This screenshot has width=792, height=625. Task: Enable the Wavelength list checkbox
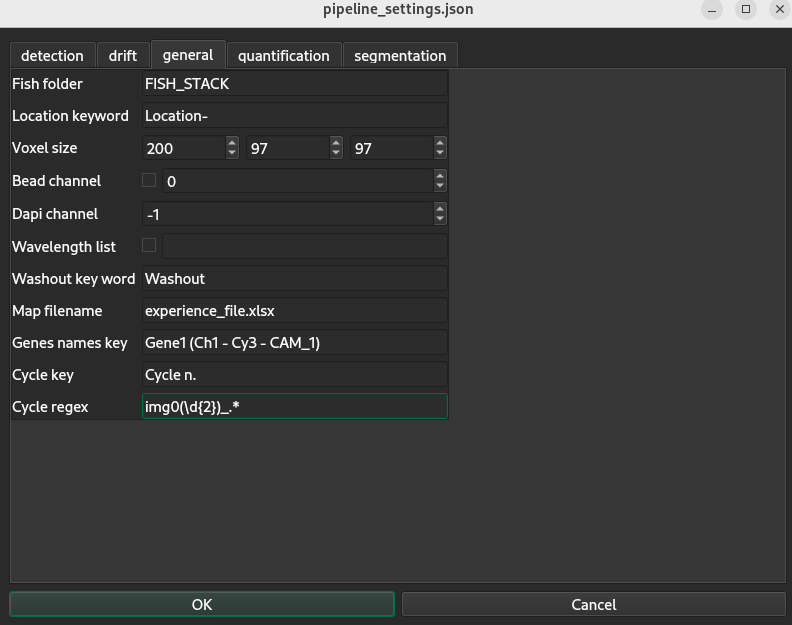(149, 246)
